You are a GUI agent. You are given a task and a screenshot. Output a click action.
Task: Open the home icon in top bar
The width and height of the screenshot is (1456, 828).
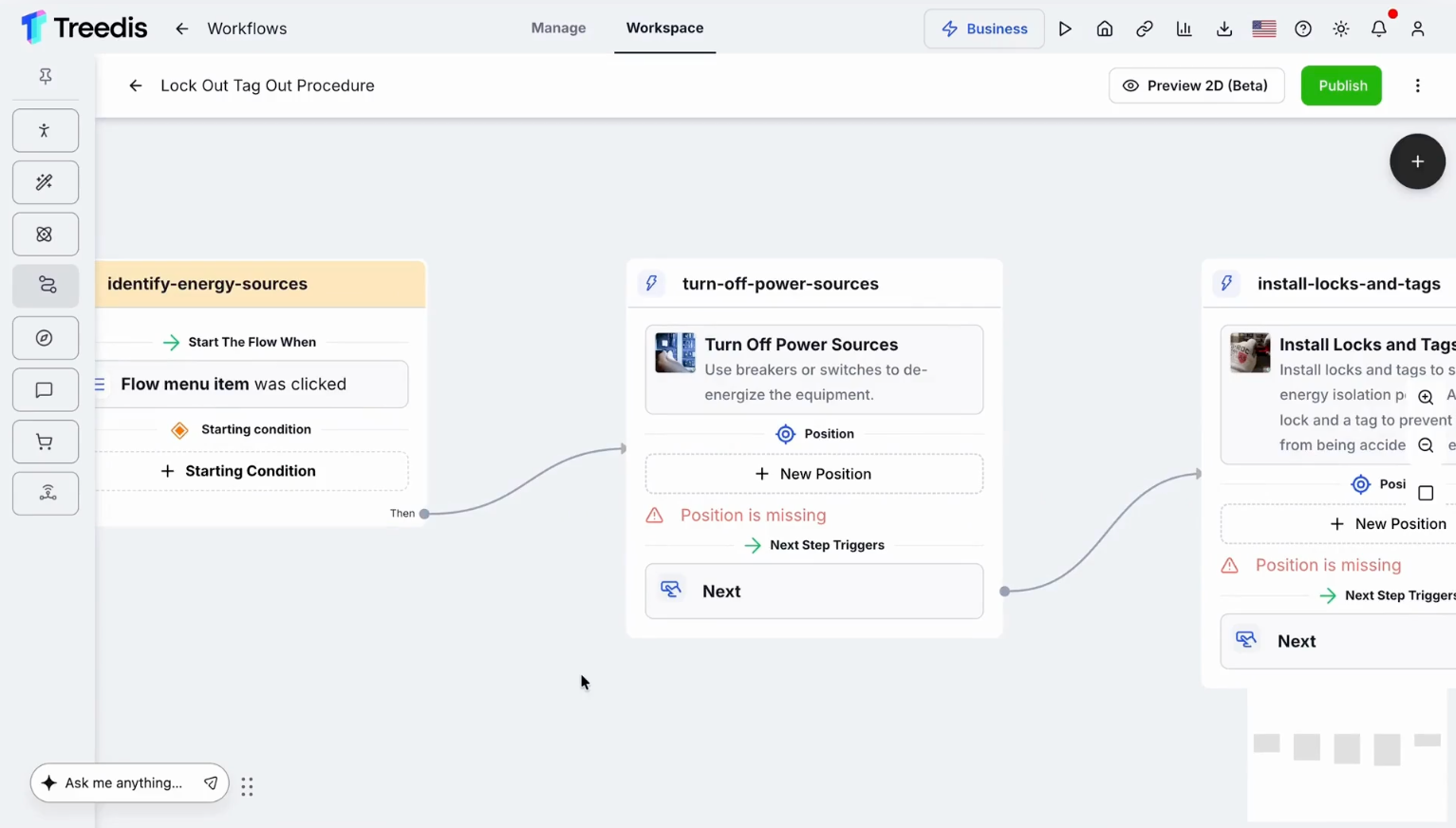tap(1105, 28)
